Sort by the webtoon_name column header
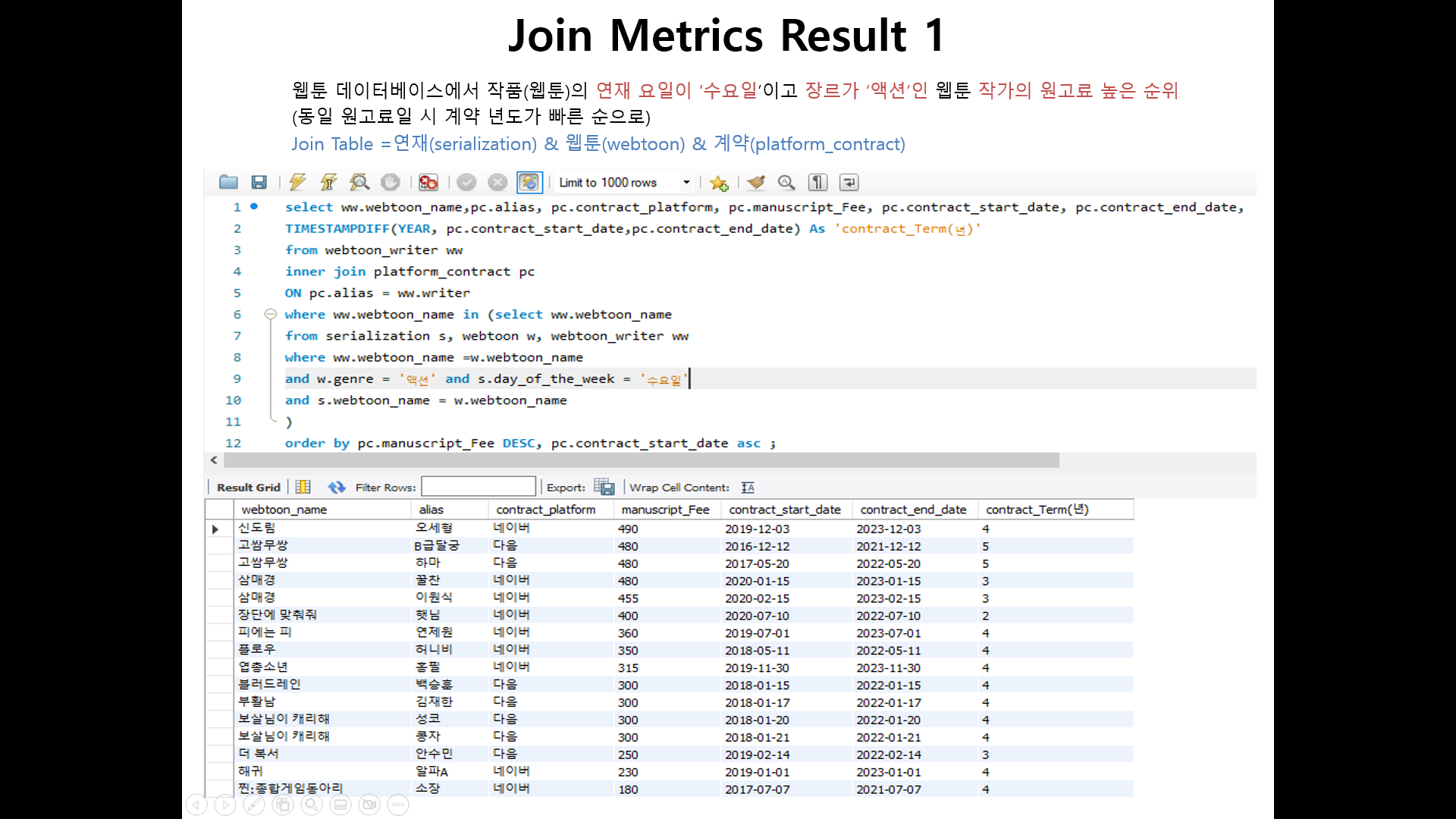 click(x=322, y=510)
